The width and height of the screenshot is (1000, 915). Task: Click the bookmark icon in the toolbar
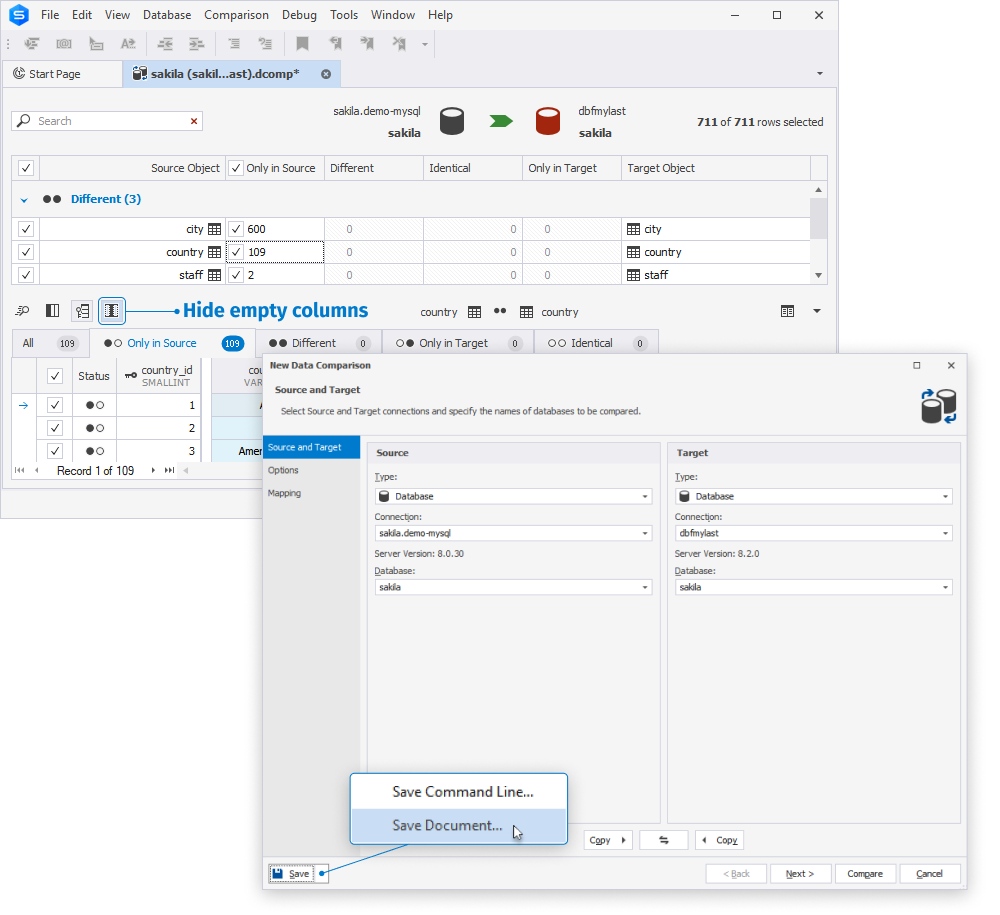(x=302, y=43)
